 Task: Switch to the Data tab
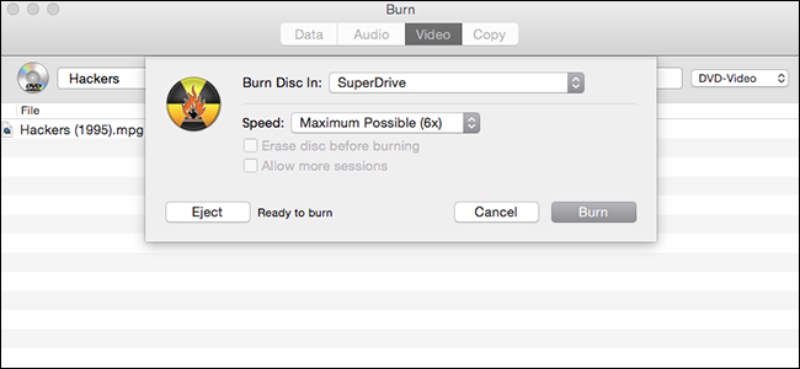pos(309,35)
